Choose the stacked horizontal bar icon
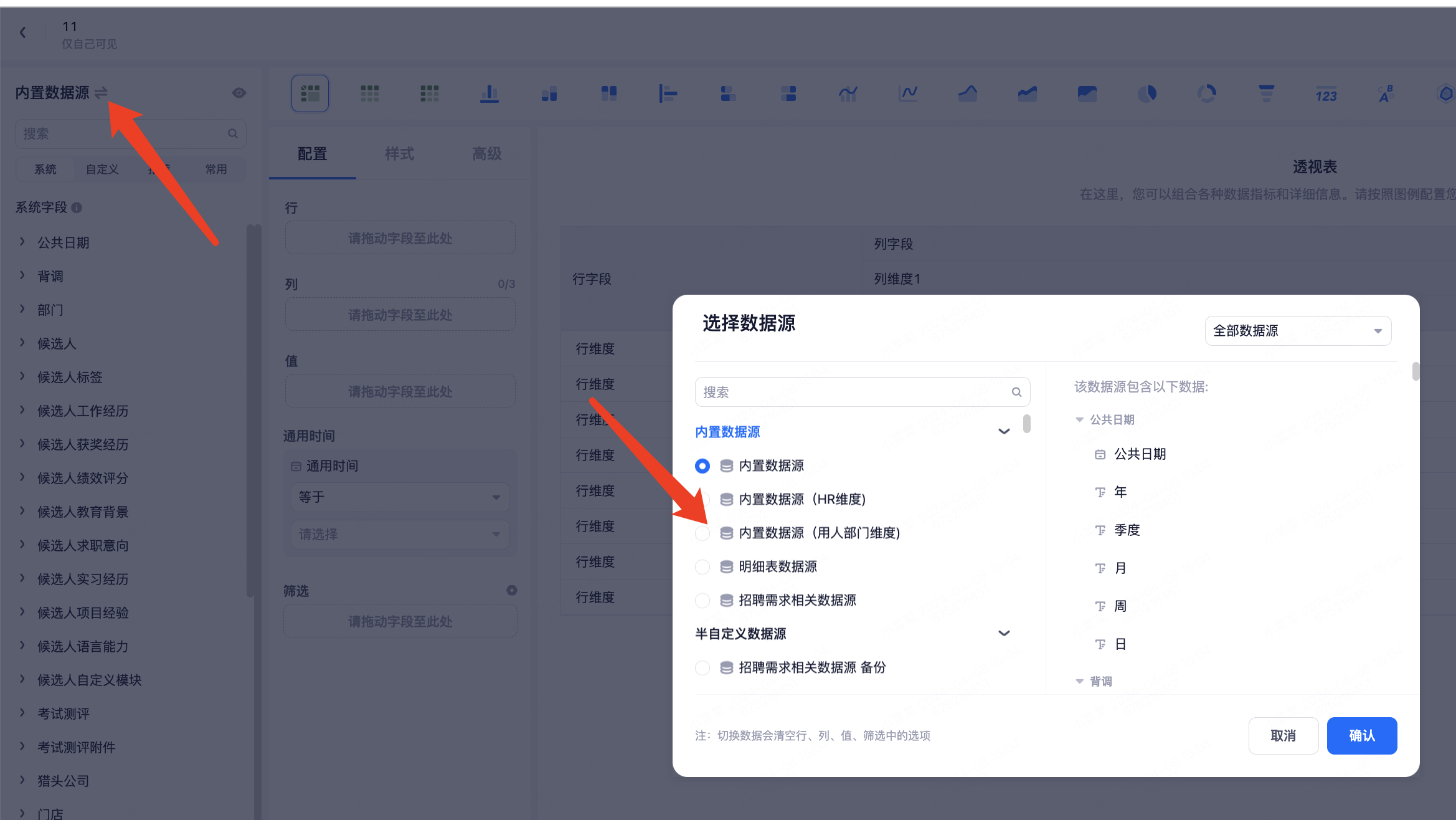The width and height of the screenshot is (1456, 820). pyautogui.click(x=728, y=93)
